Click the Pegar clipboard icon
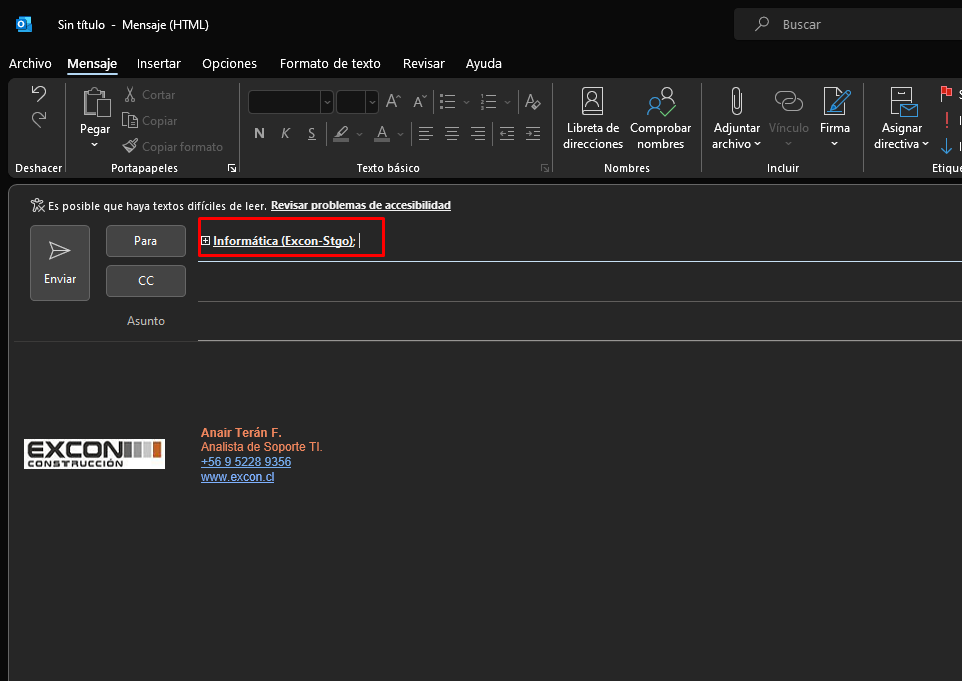Screen dimensions: 962x681 click(x=96, y=102)
